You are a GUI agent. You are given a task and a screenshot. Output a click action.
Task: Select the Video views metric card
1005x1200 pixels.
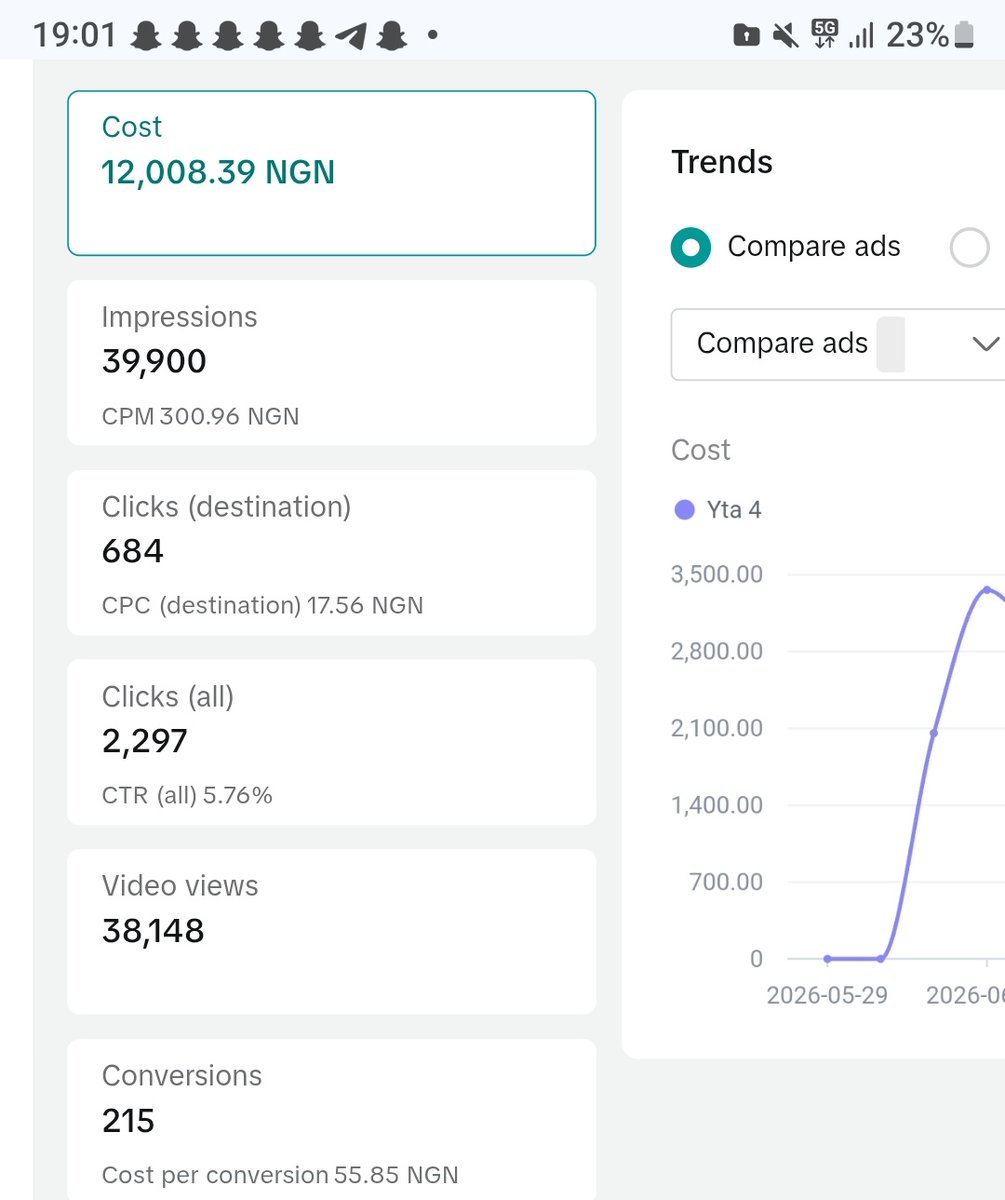tap(332, 932)
